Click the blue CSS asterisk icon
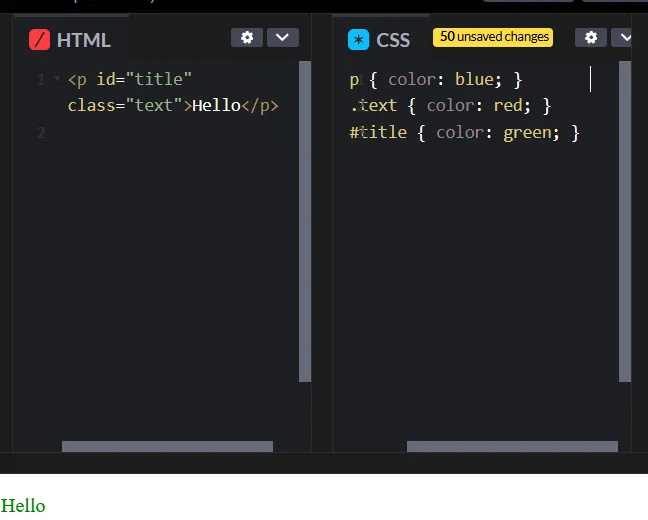The image size is (648, 520). click(x=358, y=40)
